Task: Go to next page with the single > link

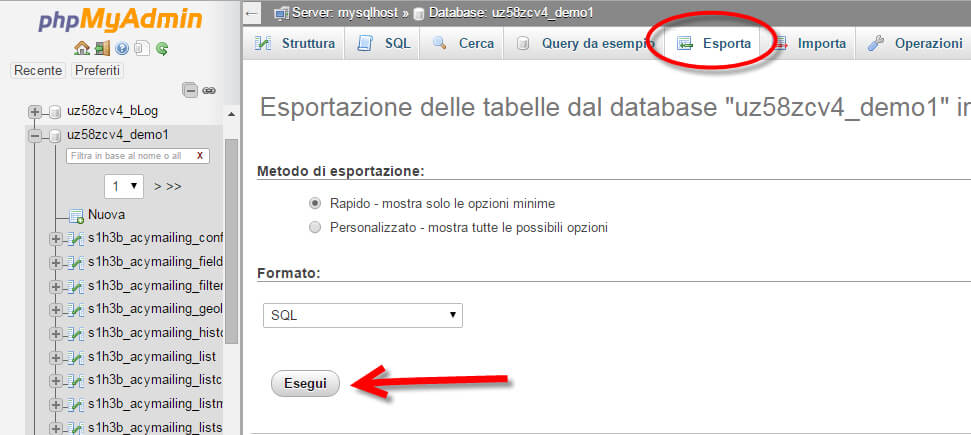Action: pos(158,187)
